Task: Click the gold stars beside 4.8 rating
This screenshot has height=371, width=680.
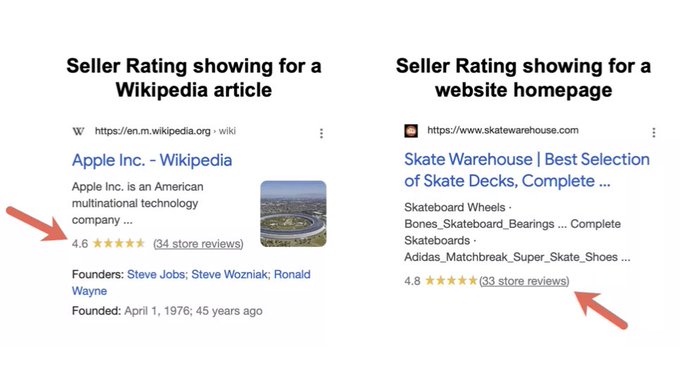Action: [451, 281]
